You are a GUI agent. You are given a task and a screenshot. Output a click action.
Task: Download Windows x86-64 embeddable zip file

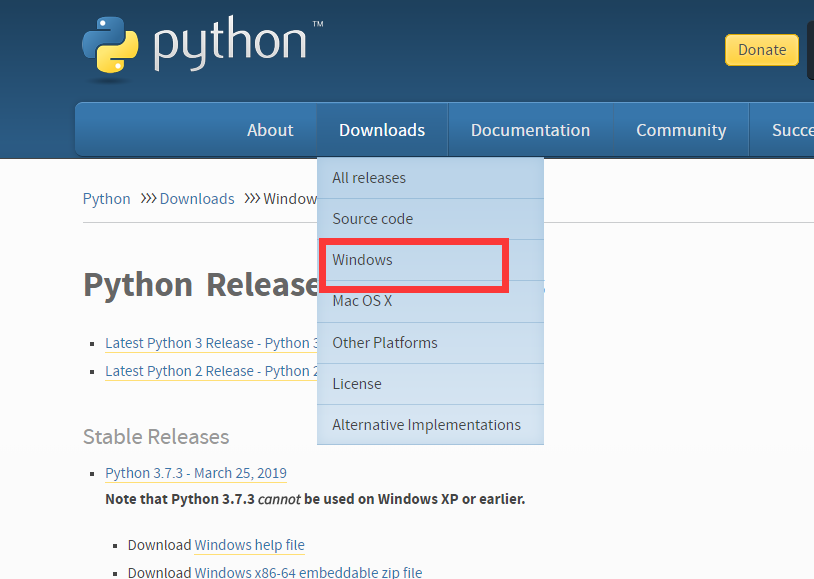coord(308,572)
